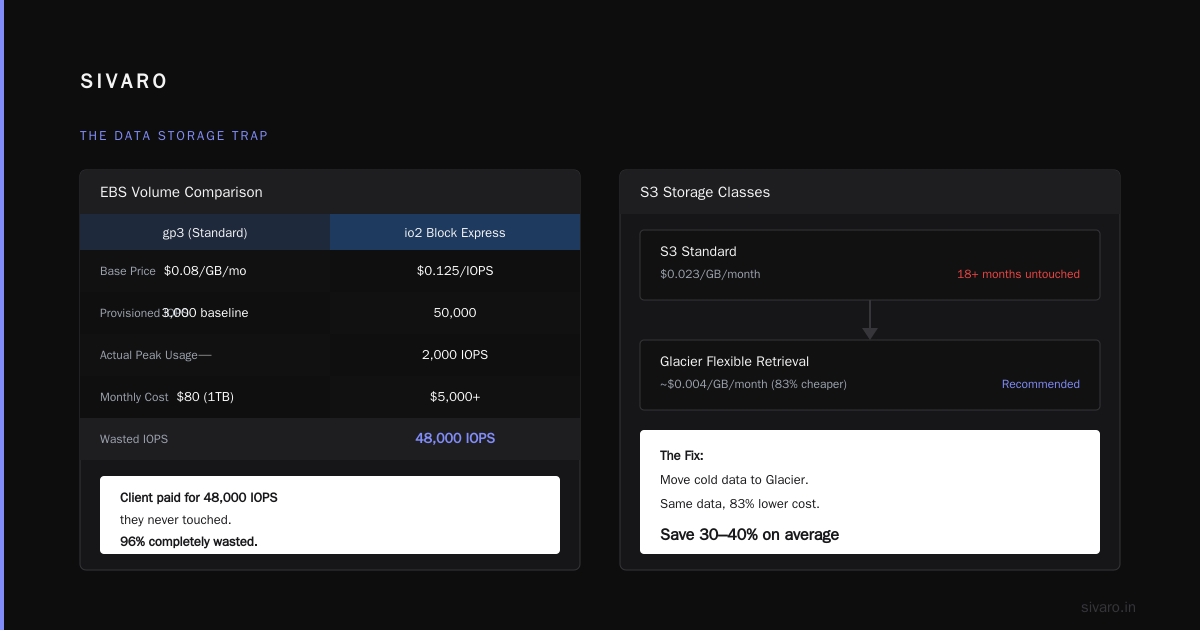Click the '2,000 IOPS' cell

pyautogui.click(x=455, y=355)
